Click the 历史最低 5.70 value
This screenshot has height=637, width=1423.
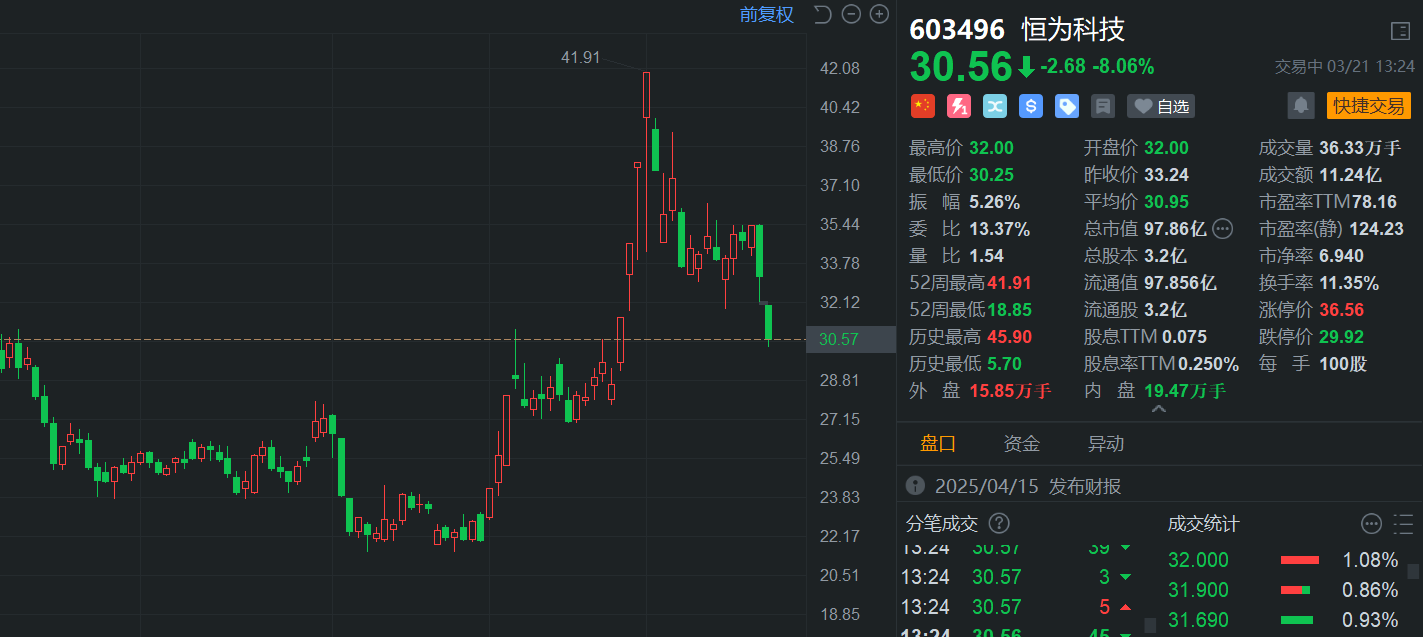coord(1004,364)
